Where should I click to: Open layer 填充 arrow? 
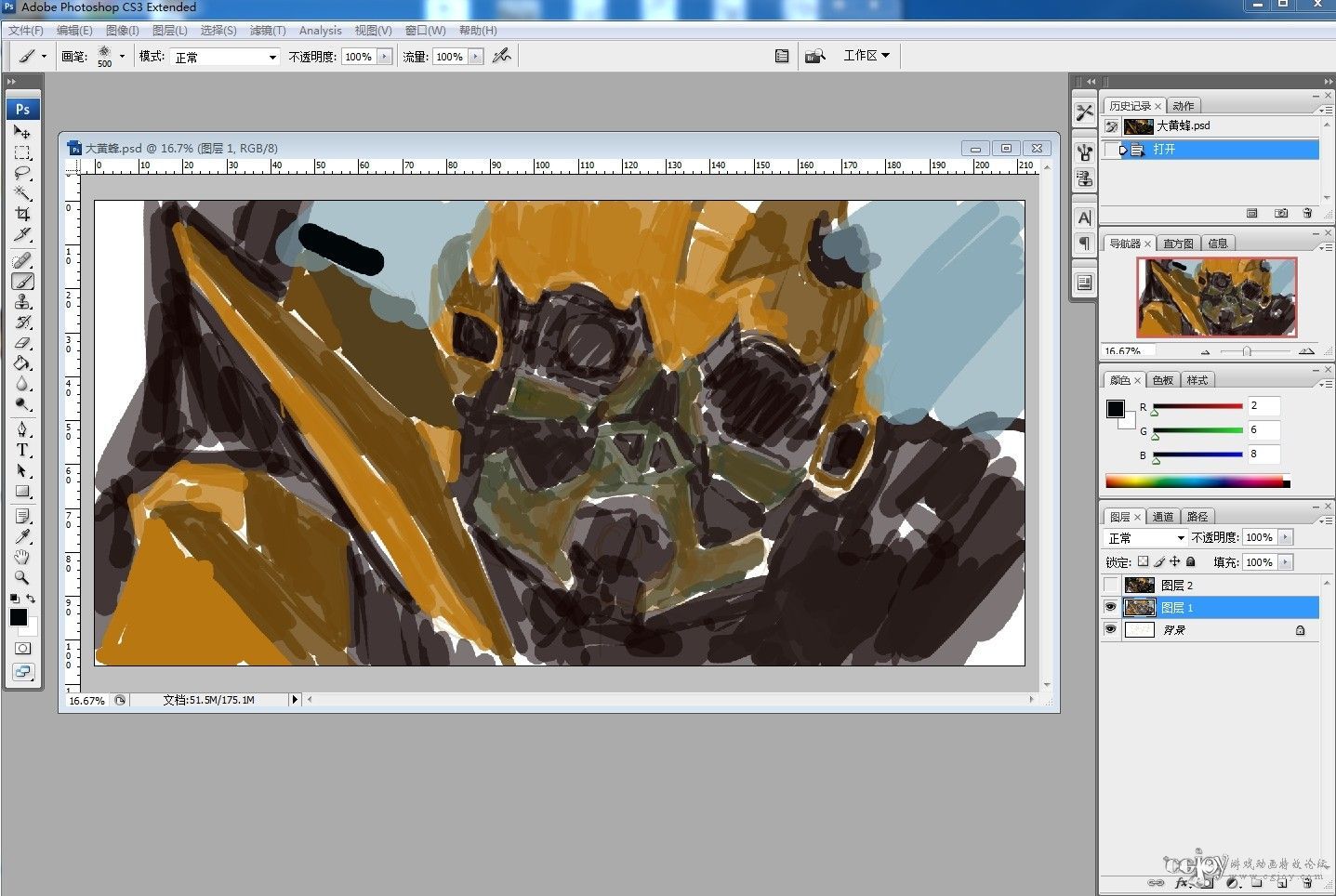point(1286,562)
